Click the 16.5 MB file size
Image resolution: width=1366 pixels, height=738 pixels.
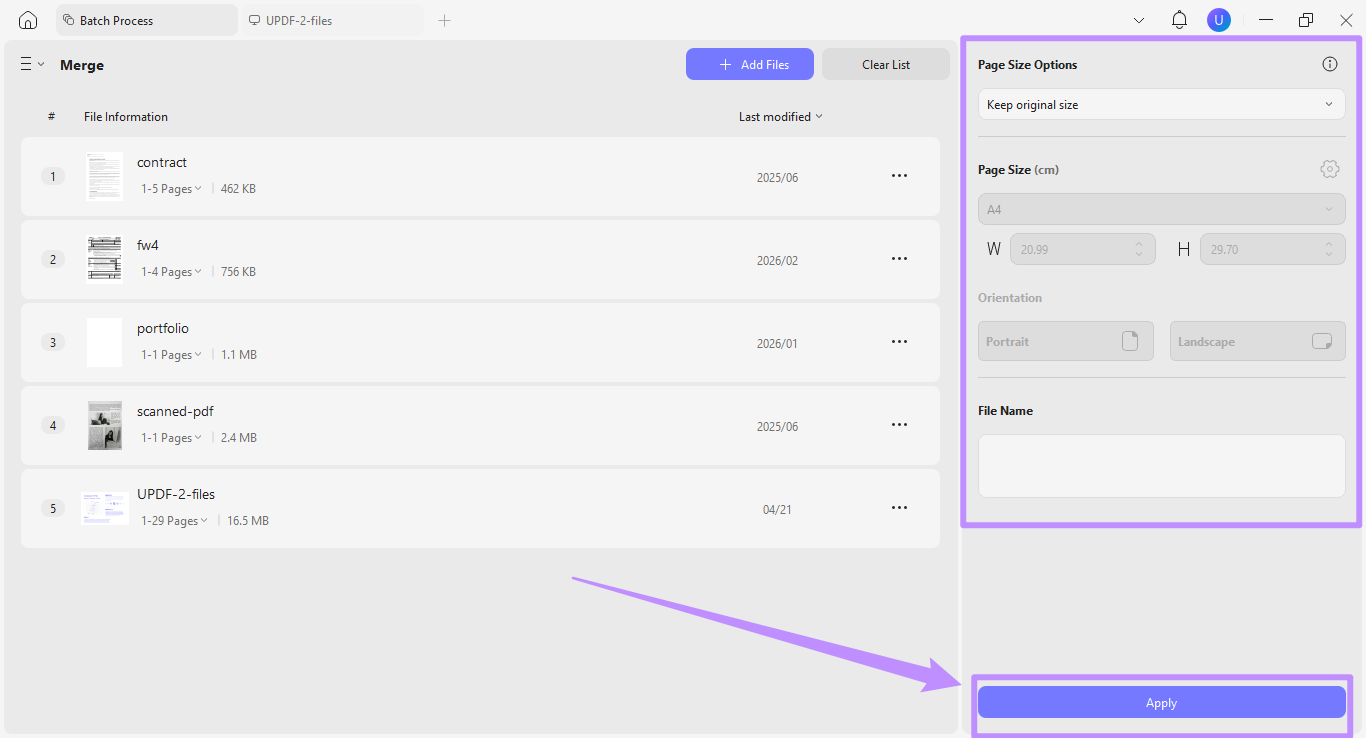(248, 521)
